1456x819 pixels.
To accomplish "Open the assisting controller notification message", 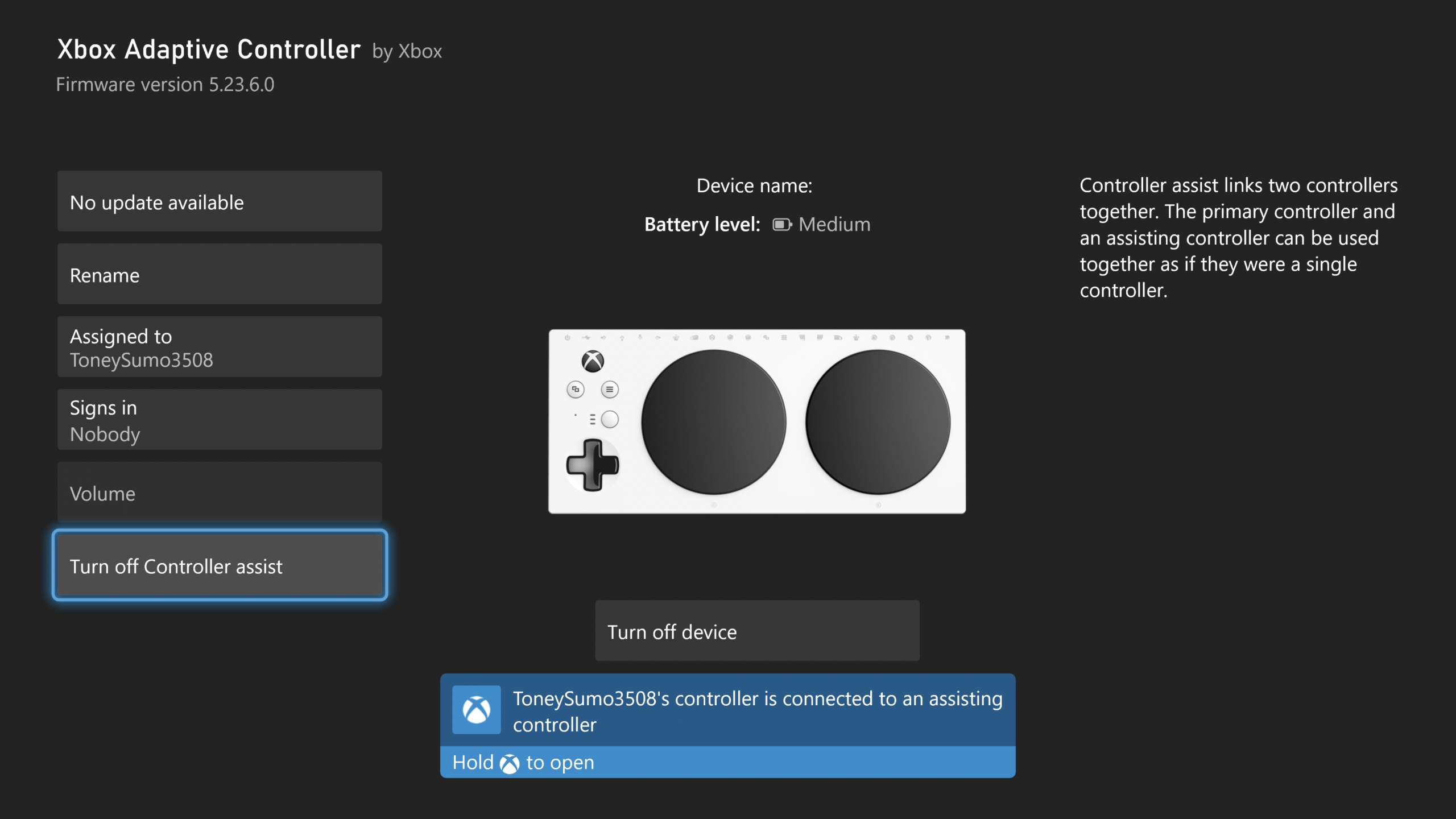I will (727, 726).
